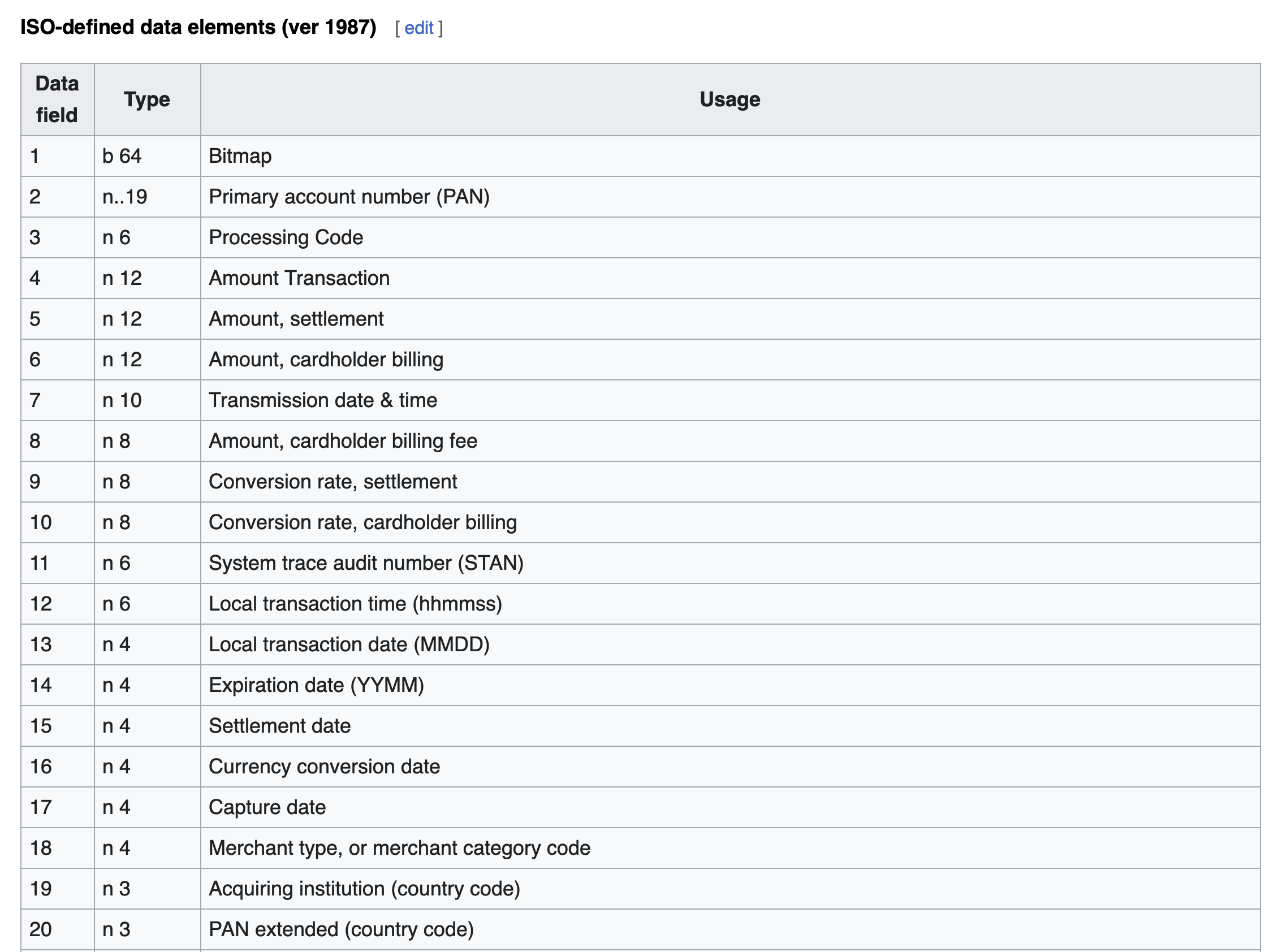This screenshot has width=1278, height=952.
Task: Click the 'n..19' type cell
Action: tap(124, 197)
